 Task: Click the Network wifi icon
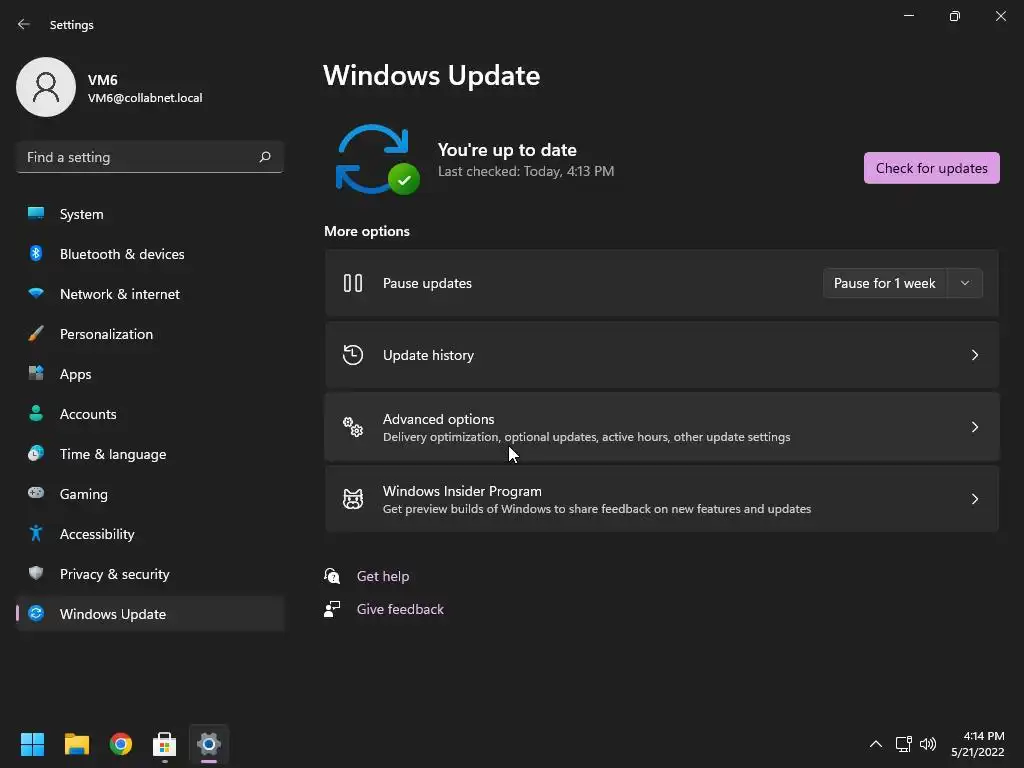point(36,293)
